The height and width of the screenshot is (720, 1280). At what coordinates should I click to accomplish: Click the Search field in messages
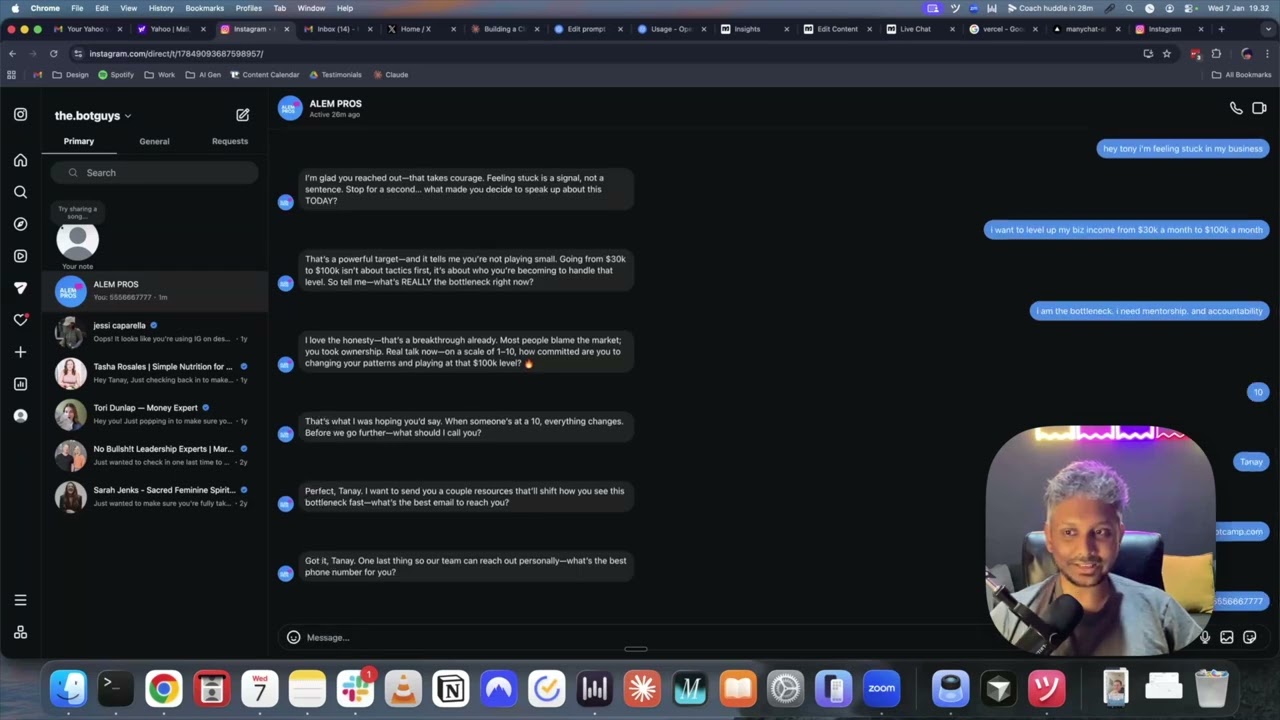tap(155, 173)
